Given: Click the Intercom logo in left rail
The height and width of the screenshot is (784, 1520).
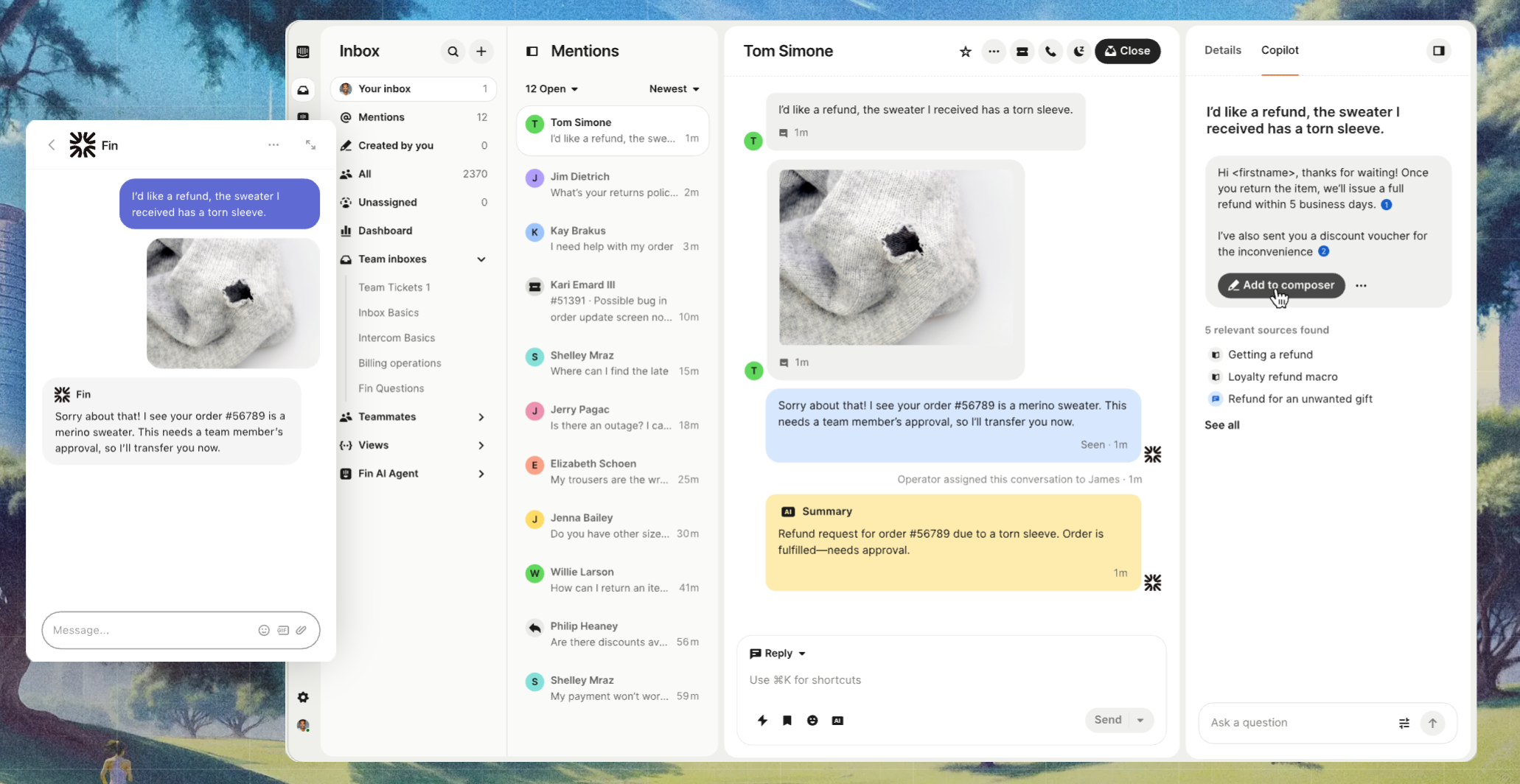Looking at the screenshot, I should pyautogui.click(x=303, y=52).
